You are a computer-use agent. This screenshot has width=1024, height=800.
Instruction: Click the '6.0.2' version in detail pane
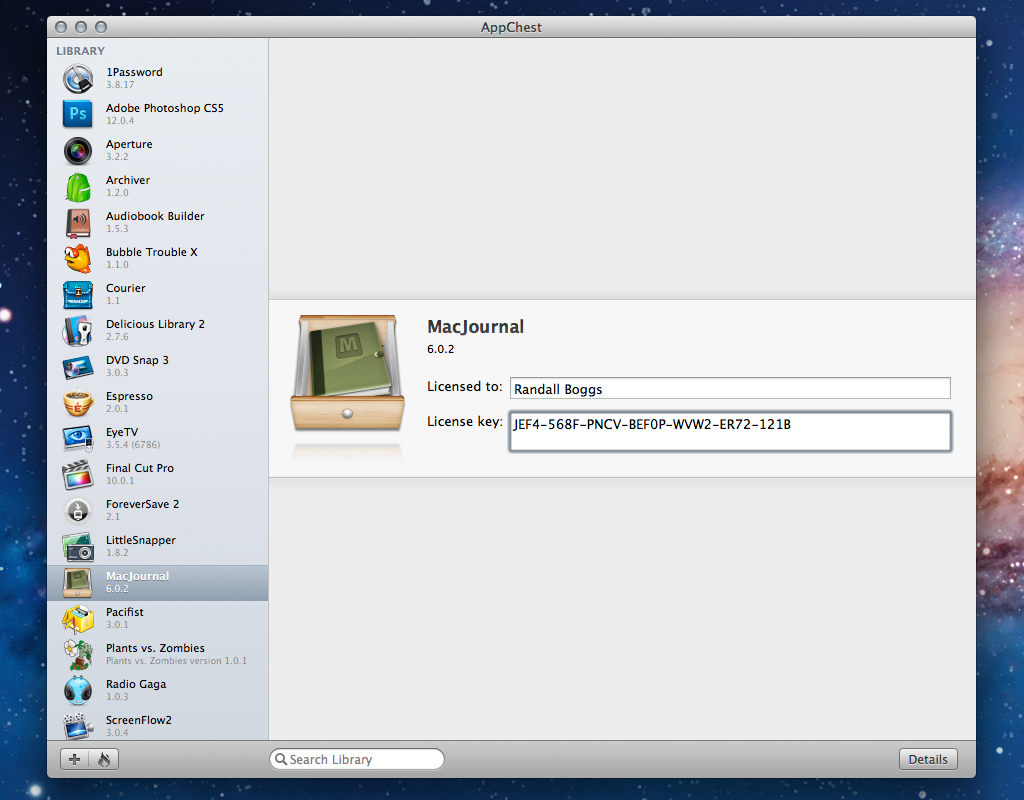click(x=441, y=349)
